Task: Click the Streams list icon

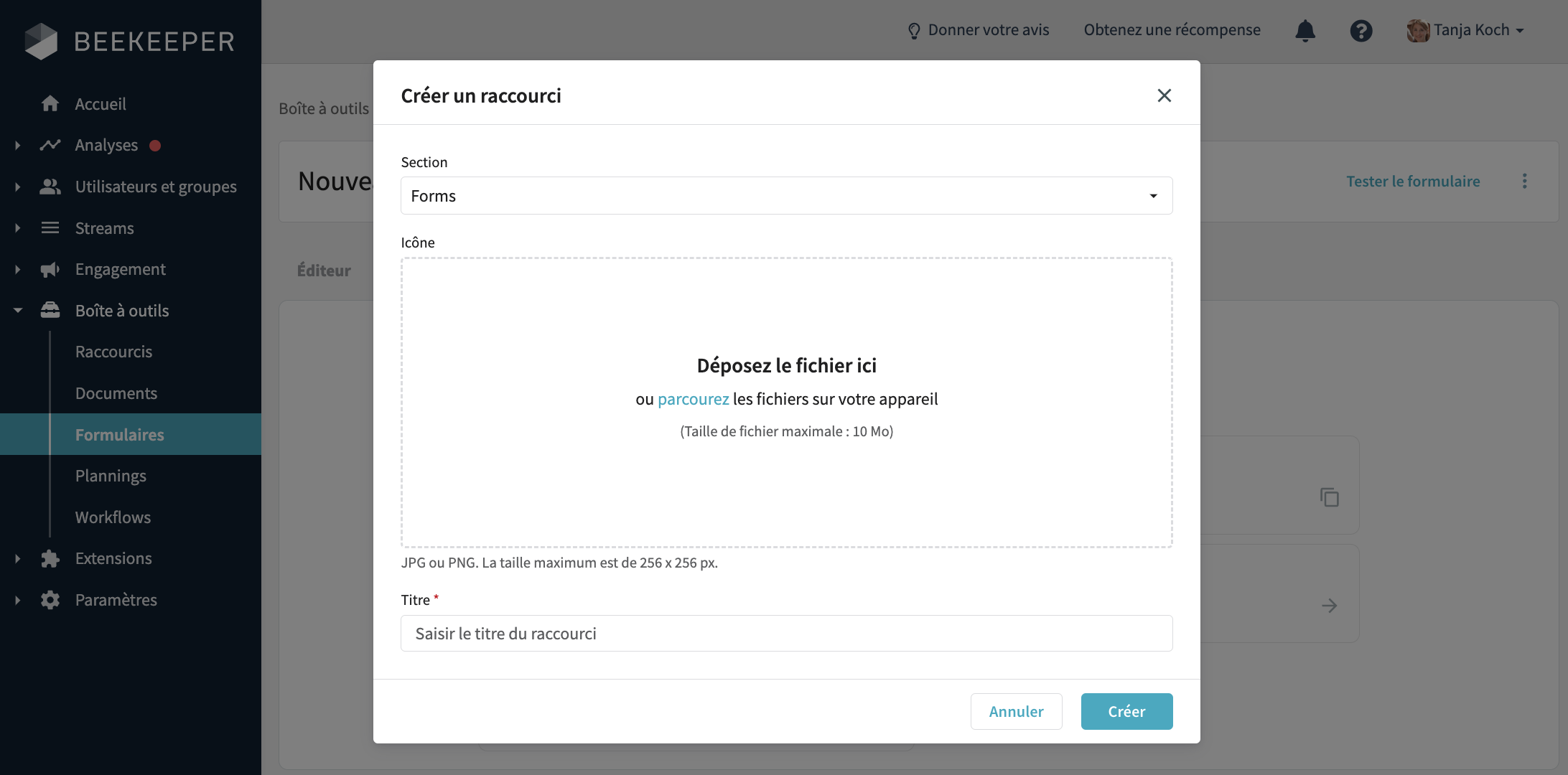Action: (x=50, y=227)
